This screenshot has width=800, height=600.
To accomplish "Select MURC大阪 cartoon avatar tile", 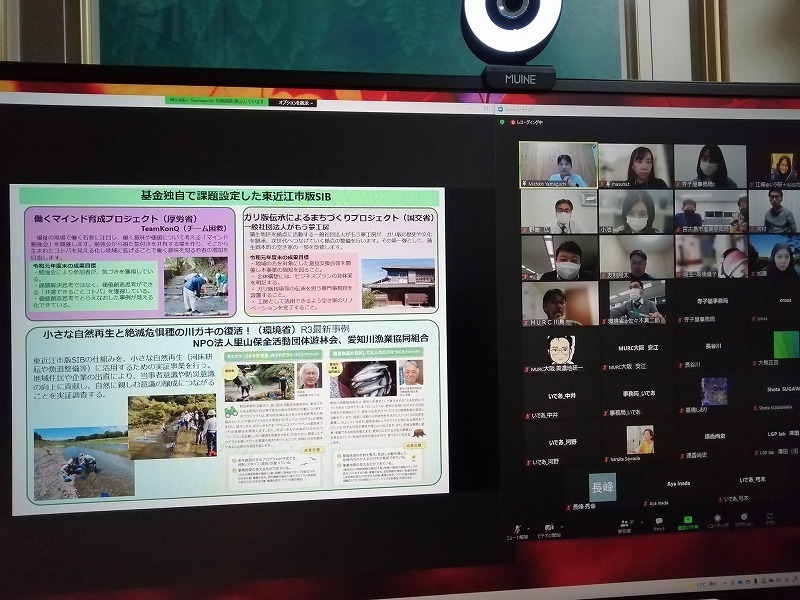I will tap(560, 349).
